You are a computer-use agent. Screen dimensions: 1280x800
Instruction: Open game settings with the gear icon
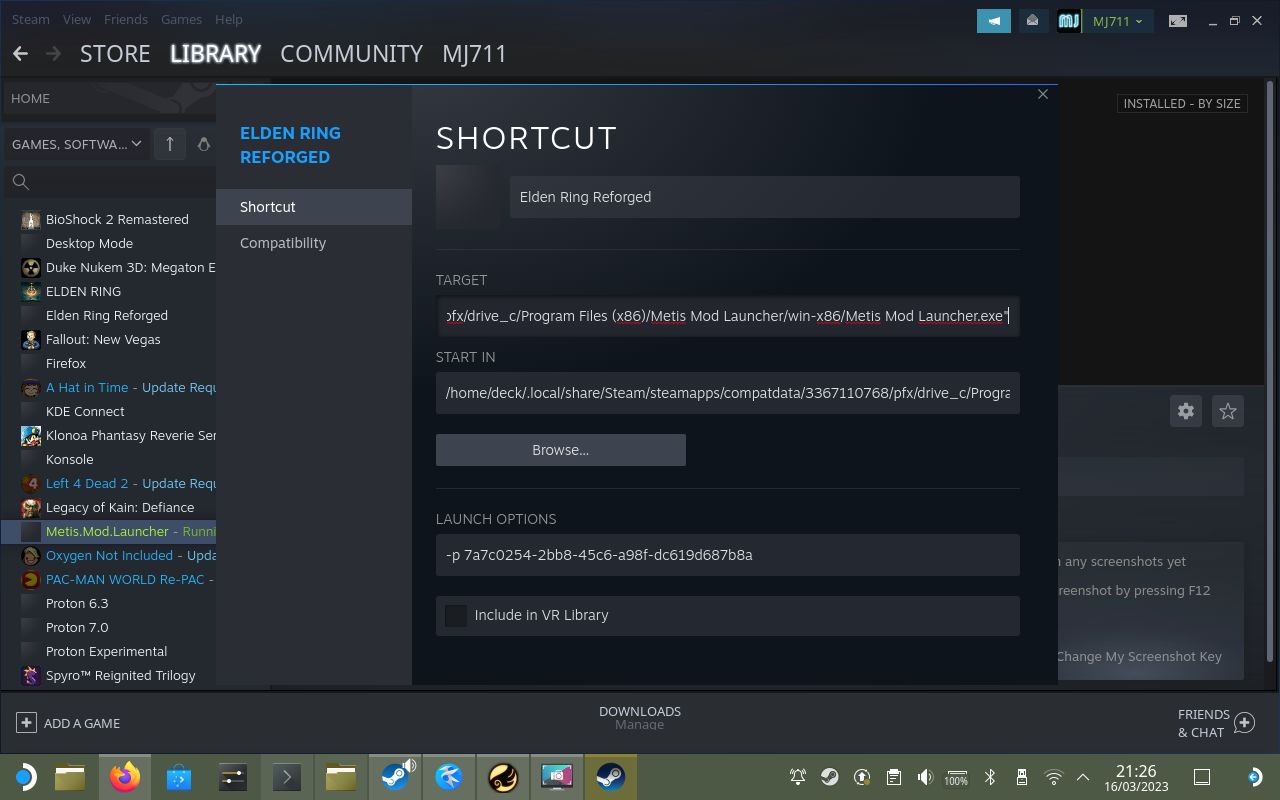(1185, 411)
